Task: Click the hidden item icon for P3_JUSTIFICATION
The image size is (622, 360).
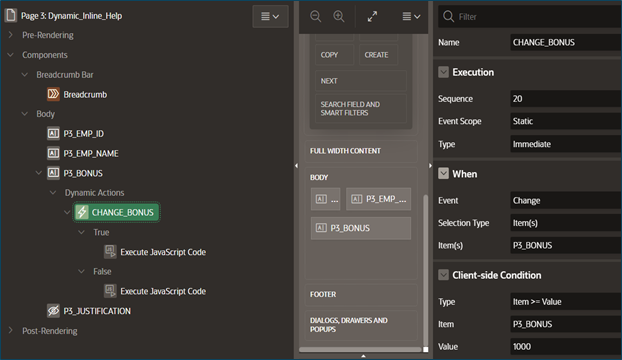Action: pos(54,311)
